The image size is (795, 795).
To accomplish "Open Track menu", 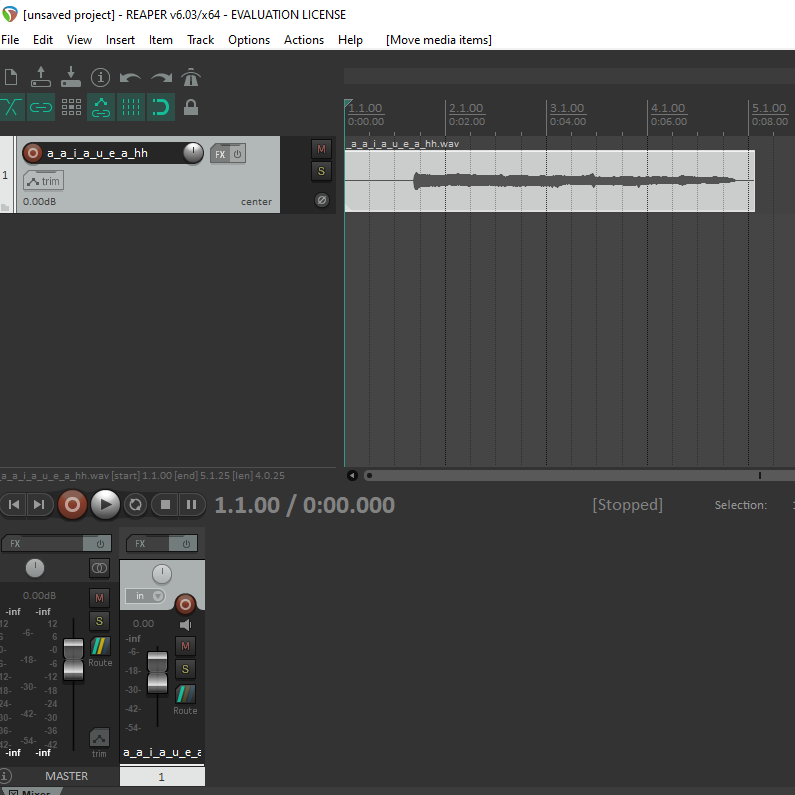I will point(201,40).
